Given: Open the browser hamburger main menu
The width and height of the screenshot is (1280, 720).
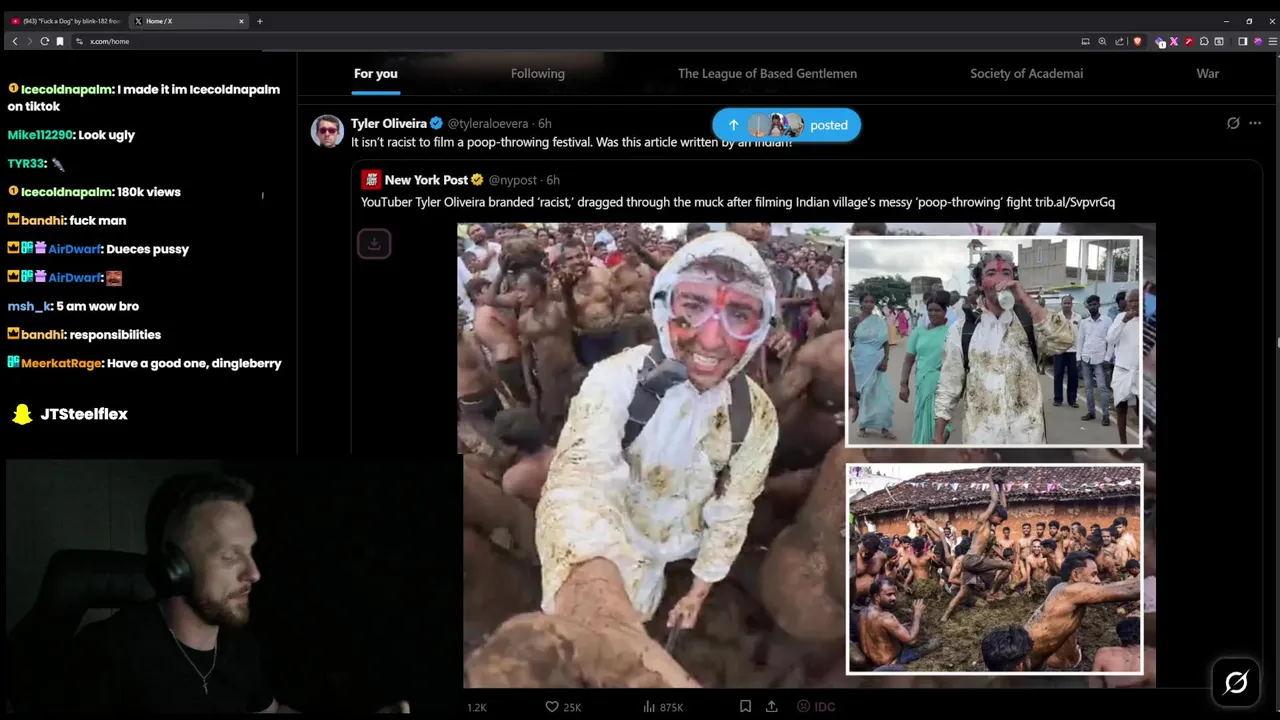Looking at the screenshot, I should click(1272, 41).
